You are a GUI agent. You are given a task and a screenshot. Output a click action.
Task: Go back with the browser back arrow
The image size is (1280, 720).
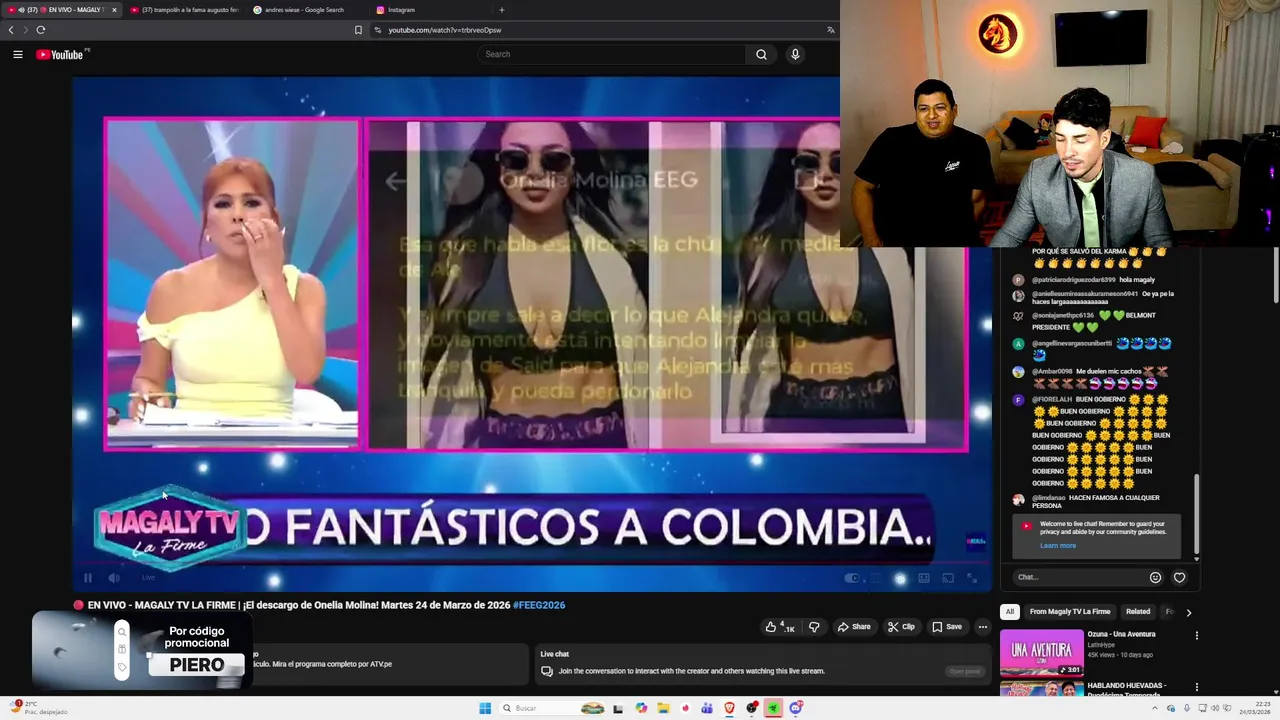tap(11, 30)
